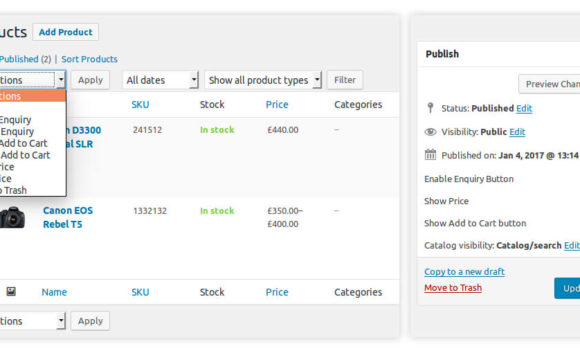Sort by Price in table header
Screen dimensions: 580x360
(x=277, y=105)
